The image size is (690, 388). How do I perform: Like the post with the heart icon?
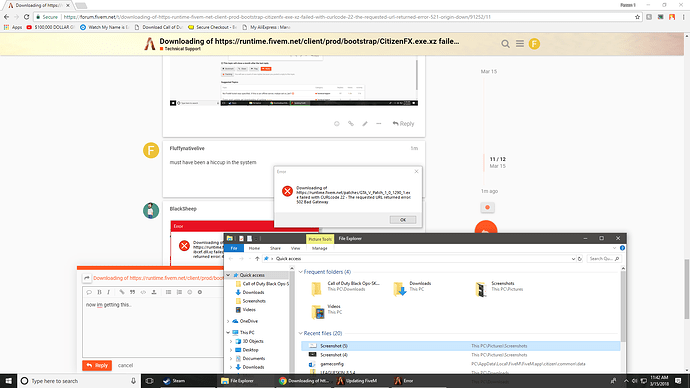337,124
